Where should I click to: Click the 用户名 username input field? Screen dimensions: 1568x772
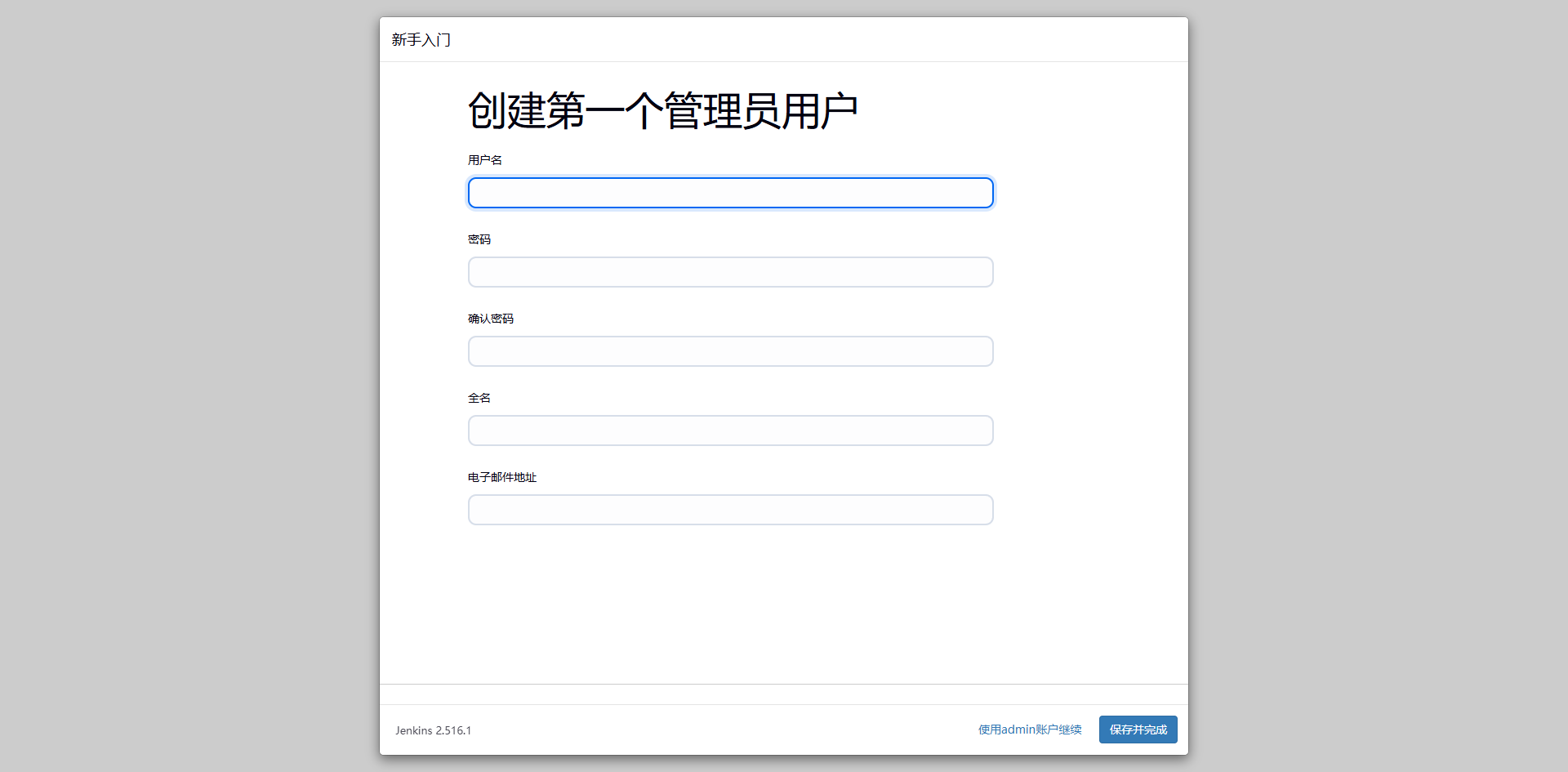[730, 193]
